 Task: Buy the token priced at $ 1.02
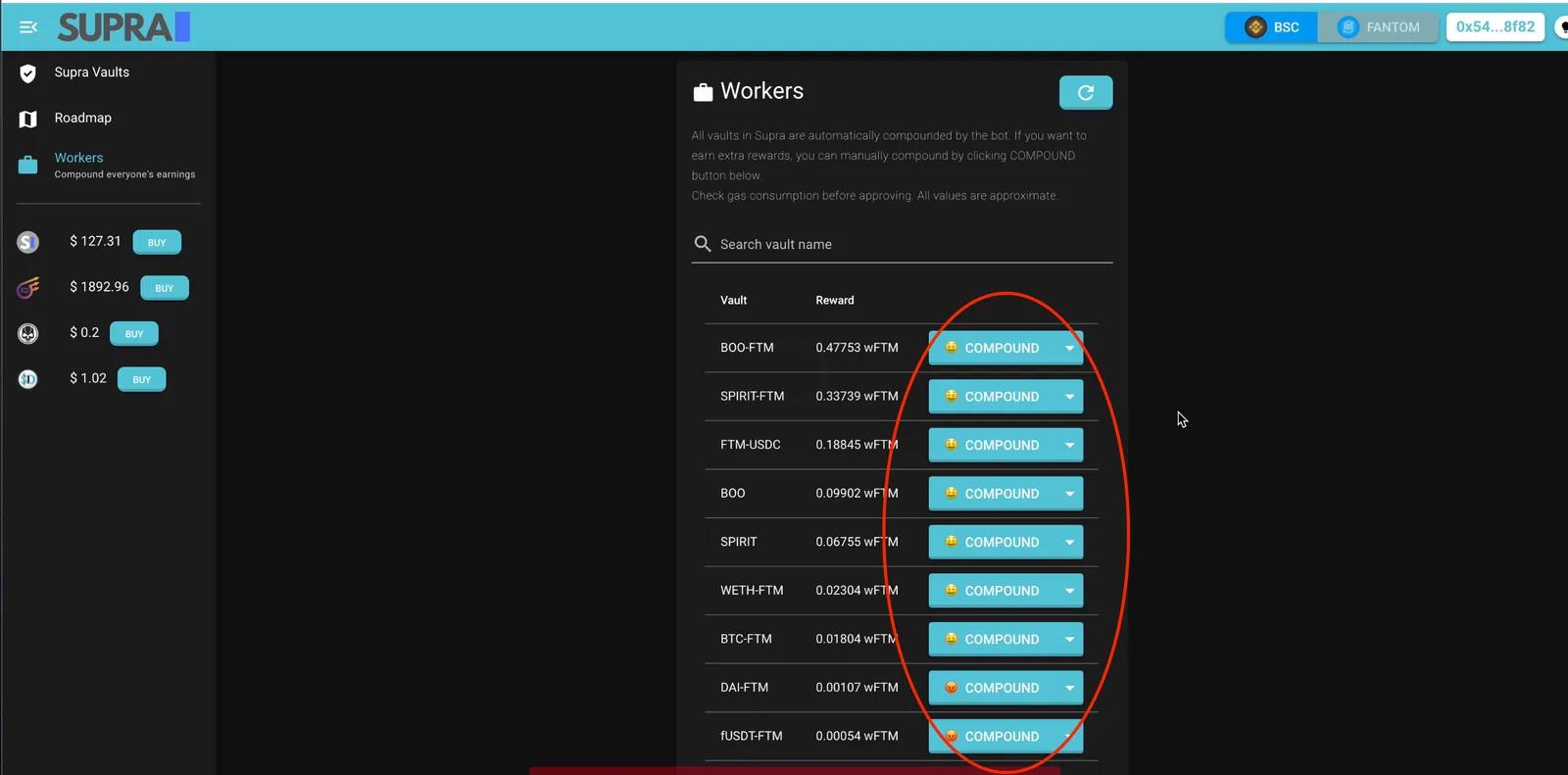point(142,379)
